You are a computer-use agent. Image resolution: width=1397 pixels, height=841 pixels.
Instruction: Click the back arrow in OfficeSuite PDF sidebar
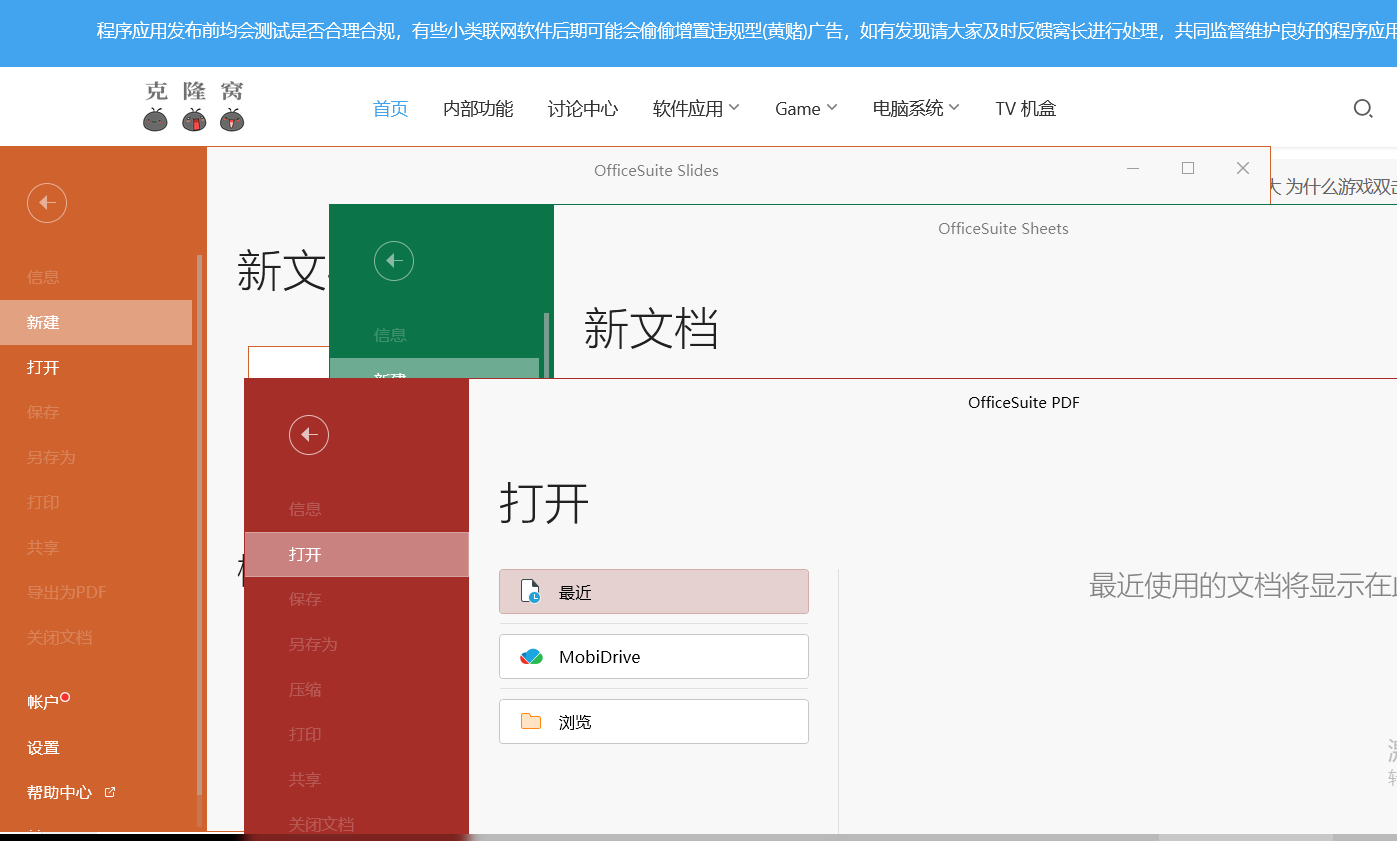coord(309,434)
